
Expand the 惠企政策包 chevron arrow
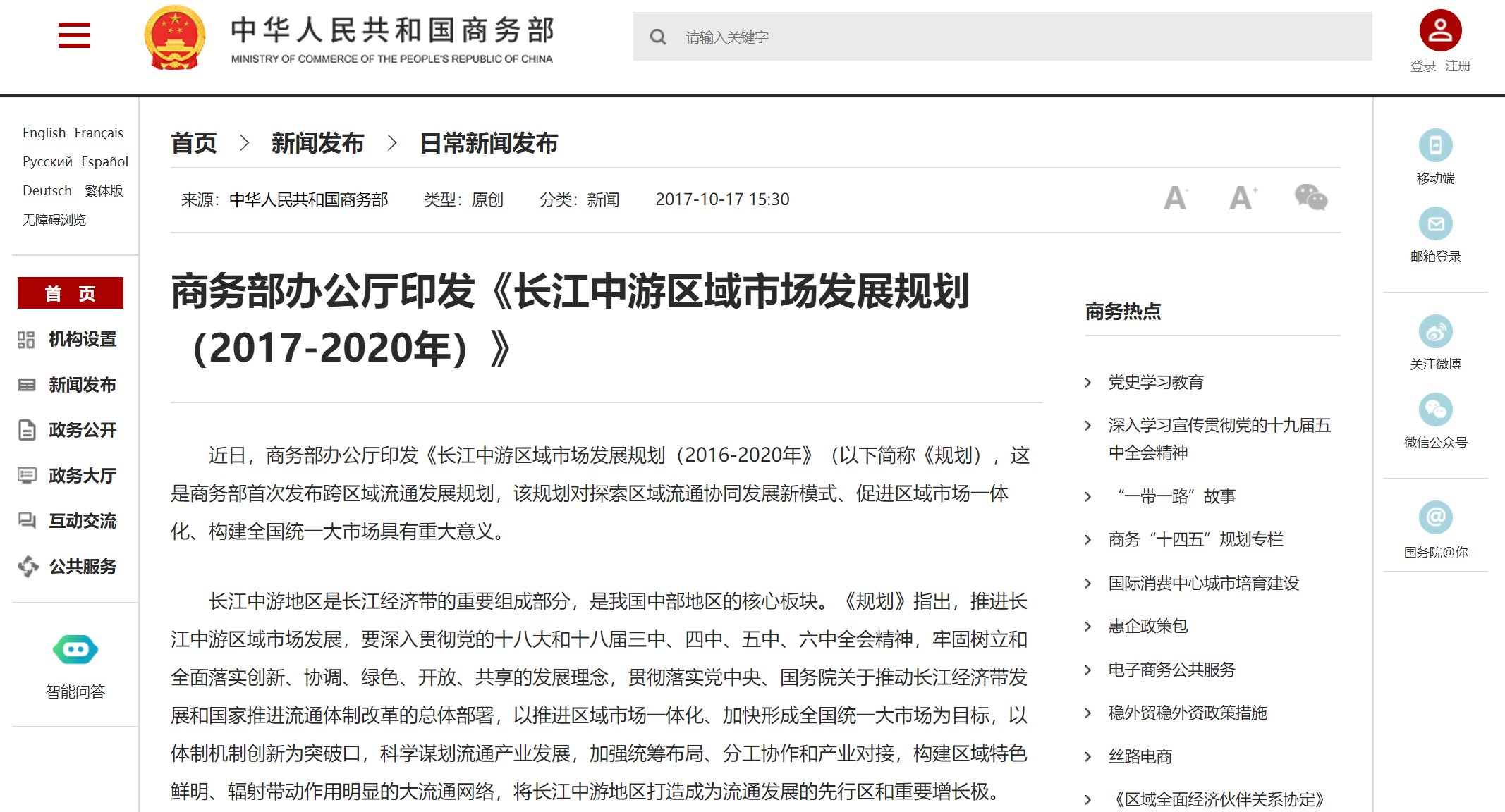point(1088,627)
